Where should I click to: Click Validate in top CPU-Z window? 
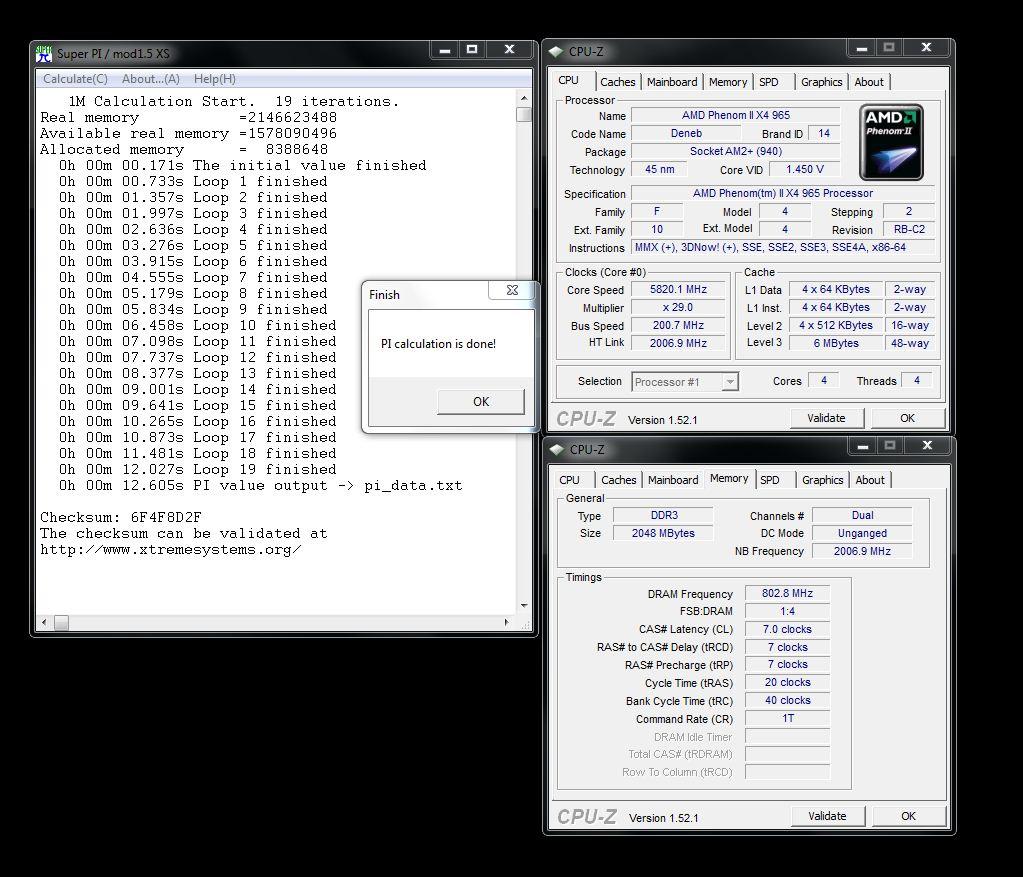[x=826, y=418]
